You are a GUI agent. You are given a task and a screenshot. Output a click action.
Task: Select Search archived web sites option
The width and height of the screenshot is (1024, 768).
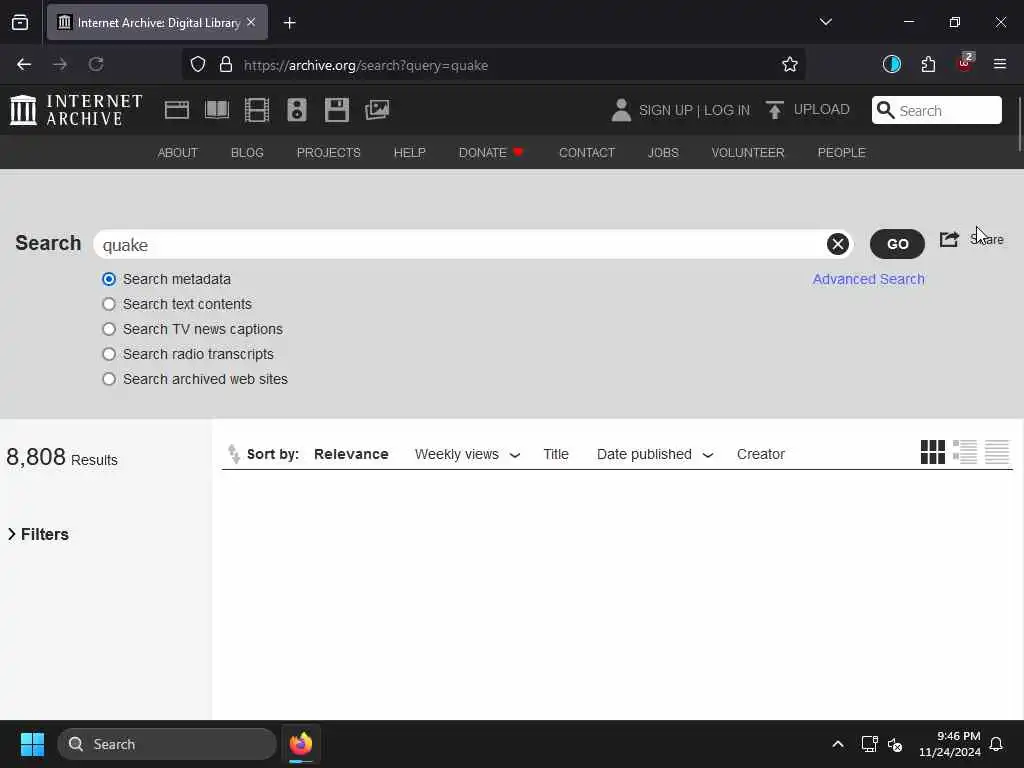pos(109,379)
